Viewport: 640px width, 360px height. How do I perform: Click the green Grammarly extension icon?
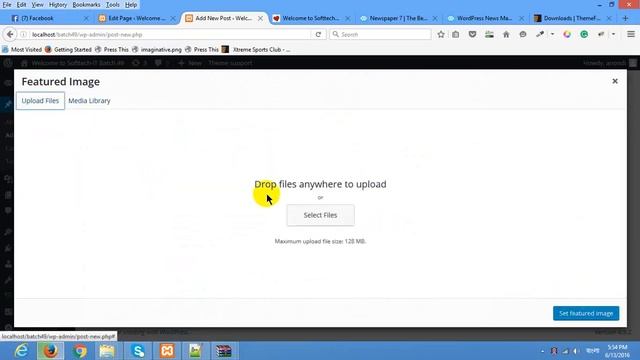(x=584, y=35)
